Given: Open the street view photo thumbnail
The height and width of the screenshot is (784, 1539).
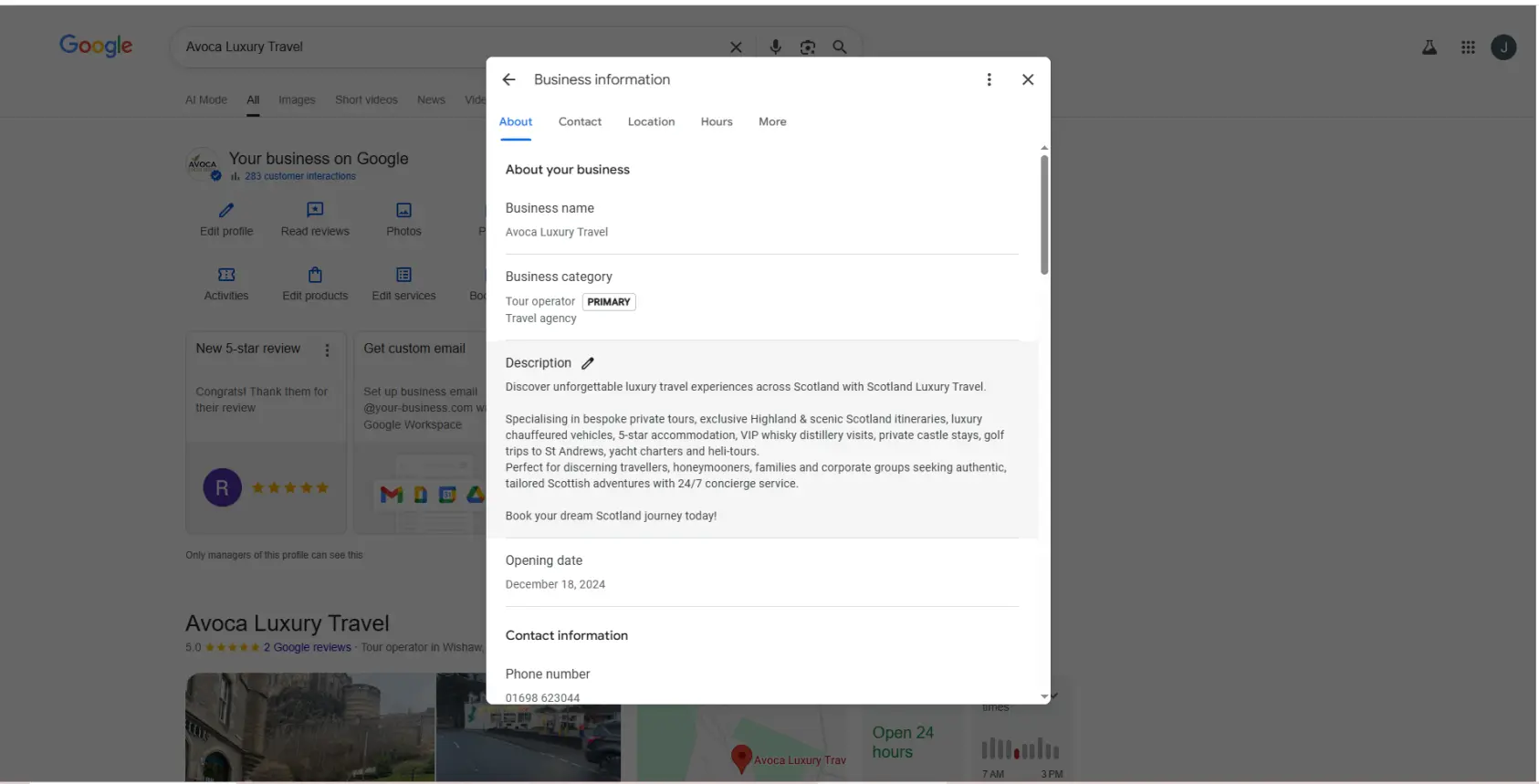Looking at the screenshot, I should [529, 727].
